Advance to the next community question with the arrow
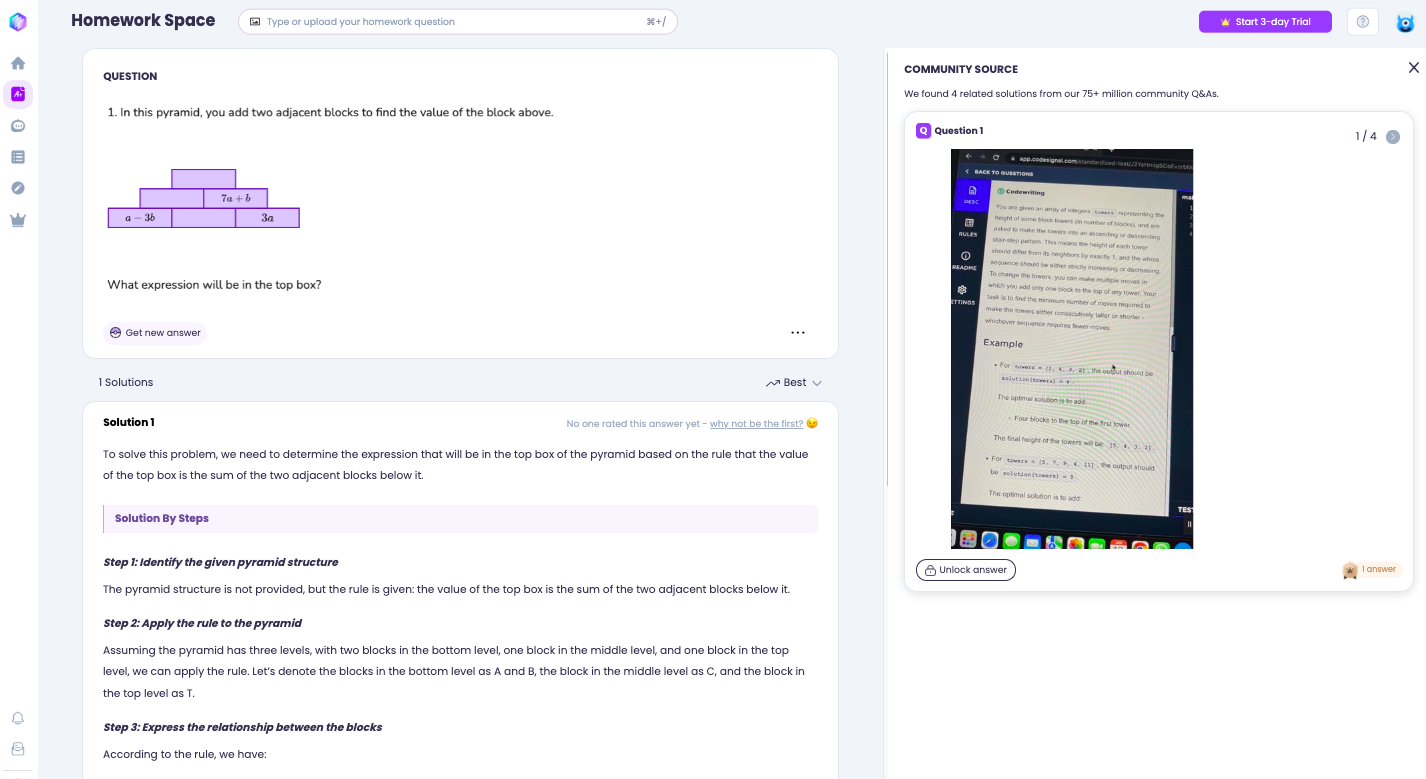 pos(1393,136)
